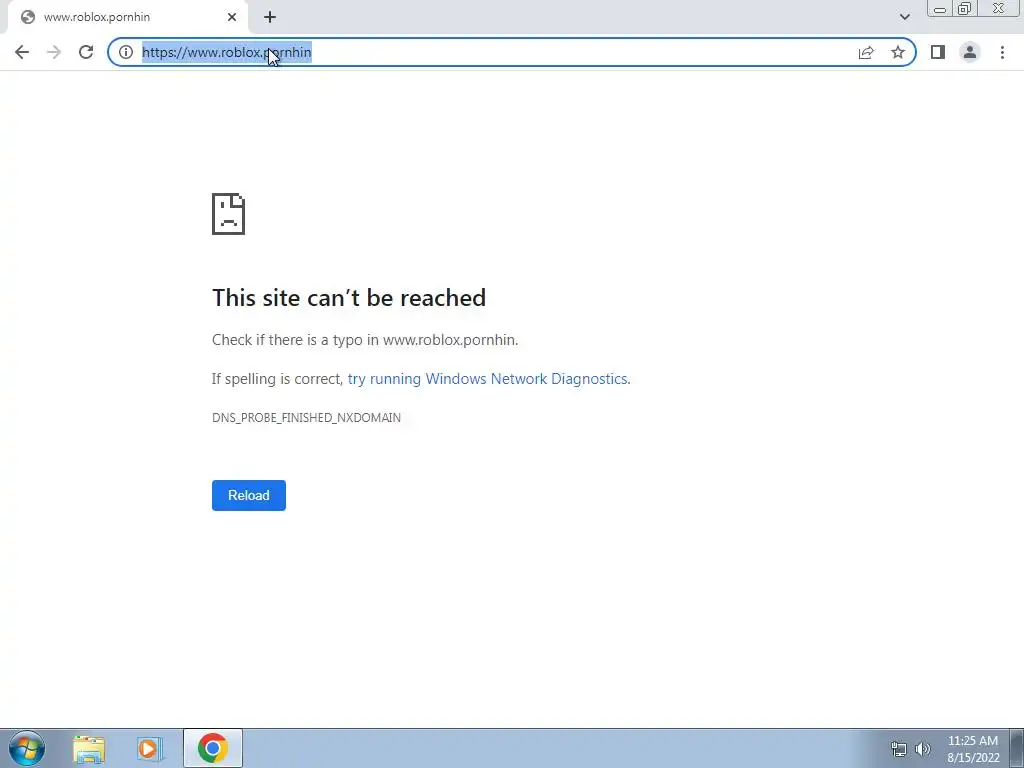Select the www.roblox.pornhin tab
1024x768 pixels.
127,17
